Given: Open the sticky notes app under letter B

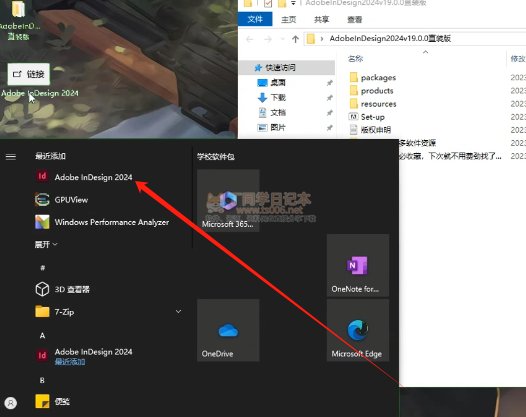Looking at the screenshot, I should point(52,401).
